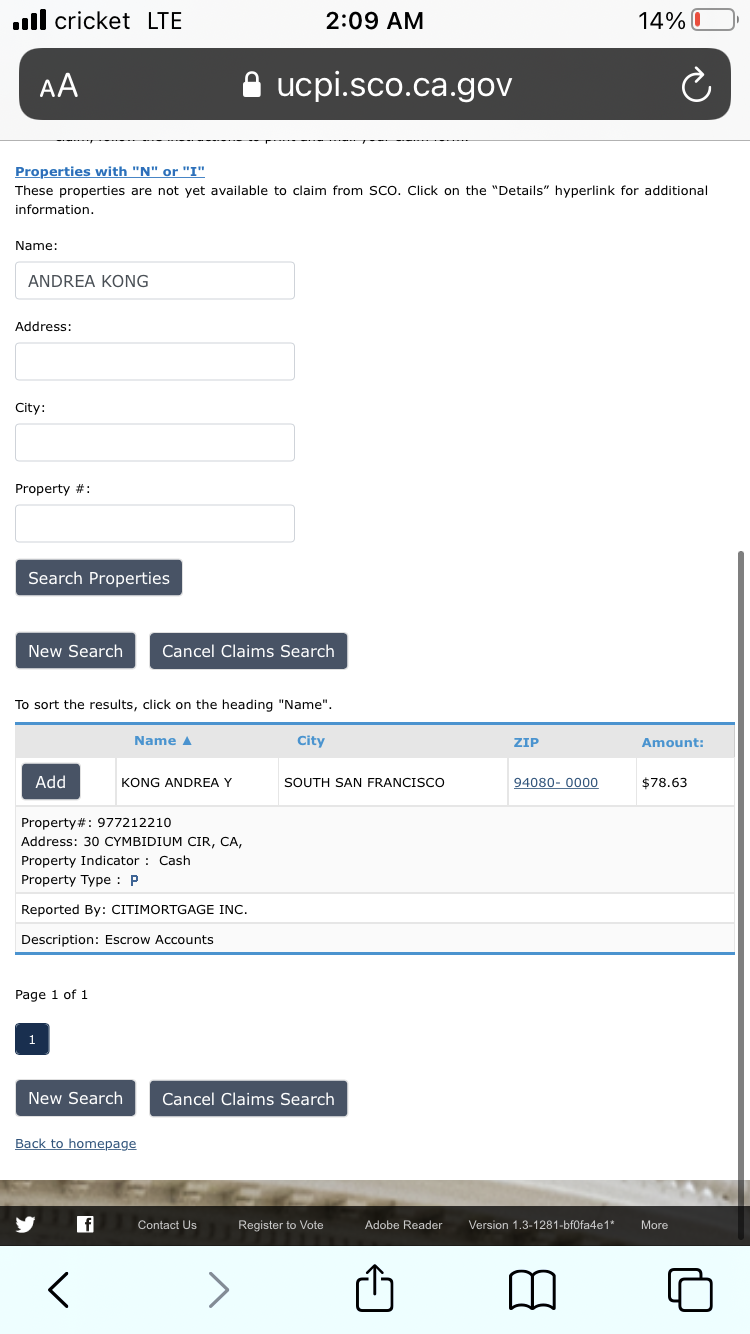
Task: Open the AA text size menu
Action: pos(59,86)
